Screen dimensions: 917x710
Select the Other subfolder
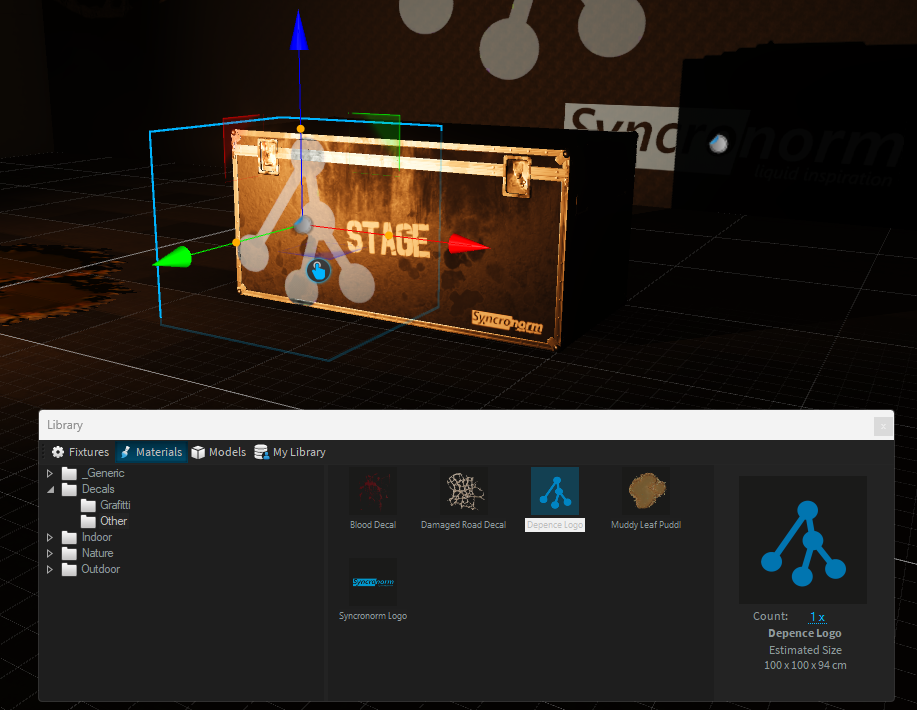tap(104, 521)
